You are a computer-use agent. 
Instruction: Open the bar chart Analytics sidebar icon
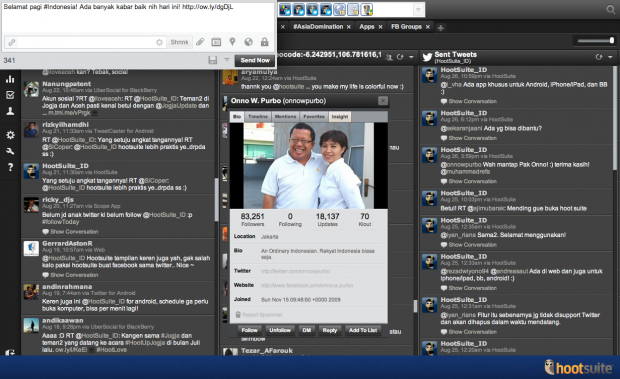click(10, 79)
